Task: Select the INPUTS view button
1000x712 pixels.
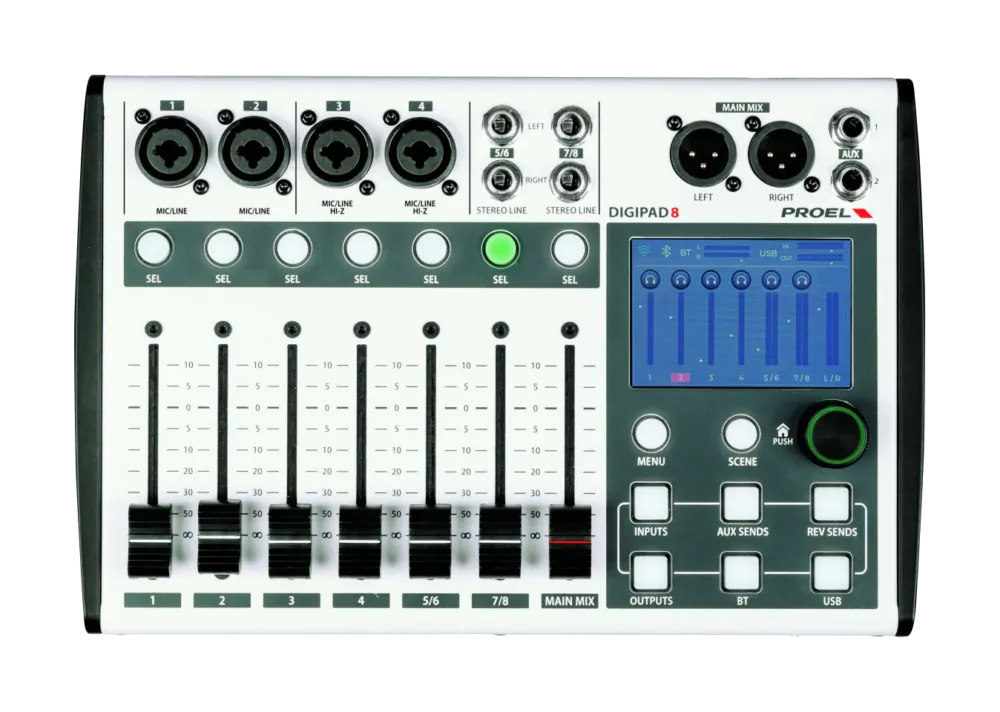Action: point(651,502)
